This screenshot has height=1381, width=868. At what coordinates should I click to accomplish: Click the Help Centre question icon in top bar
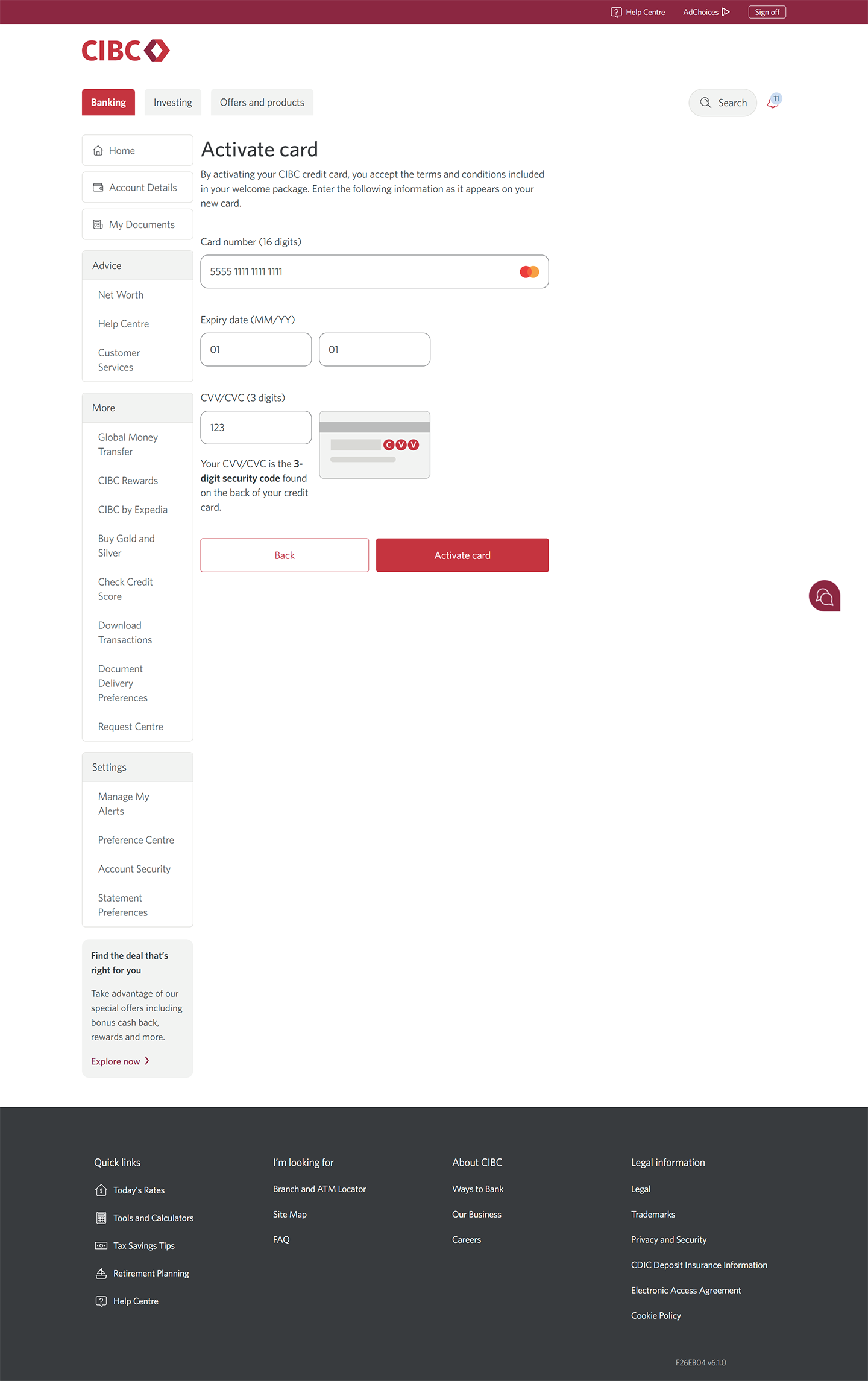pyautogui.click(x=616, y=12)
